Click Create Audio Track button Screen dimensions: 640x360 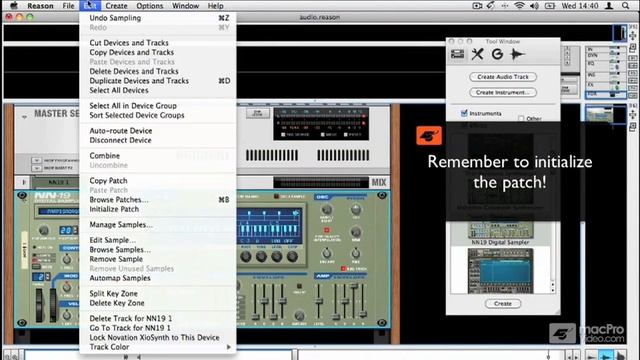click(x=503, y=77)
